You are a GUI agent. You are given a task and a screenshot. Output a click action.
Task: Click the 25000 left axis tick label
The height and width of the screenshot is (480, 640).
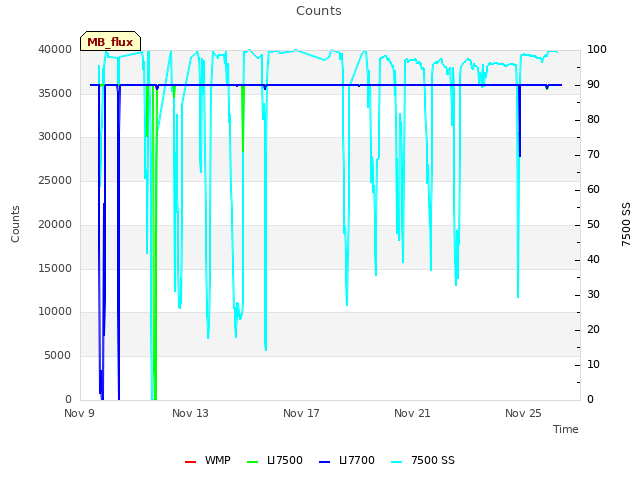pos(55,181)
